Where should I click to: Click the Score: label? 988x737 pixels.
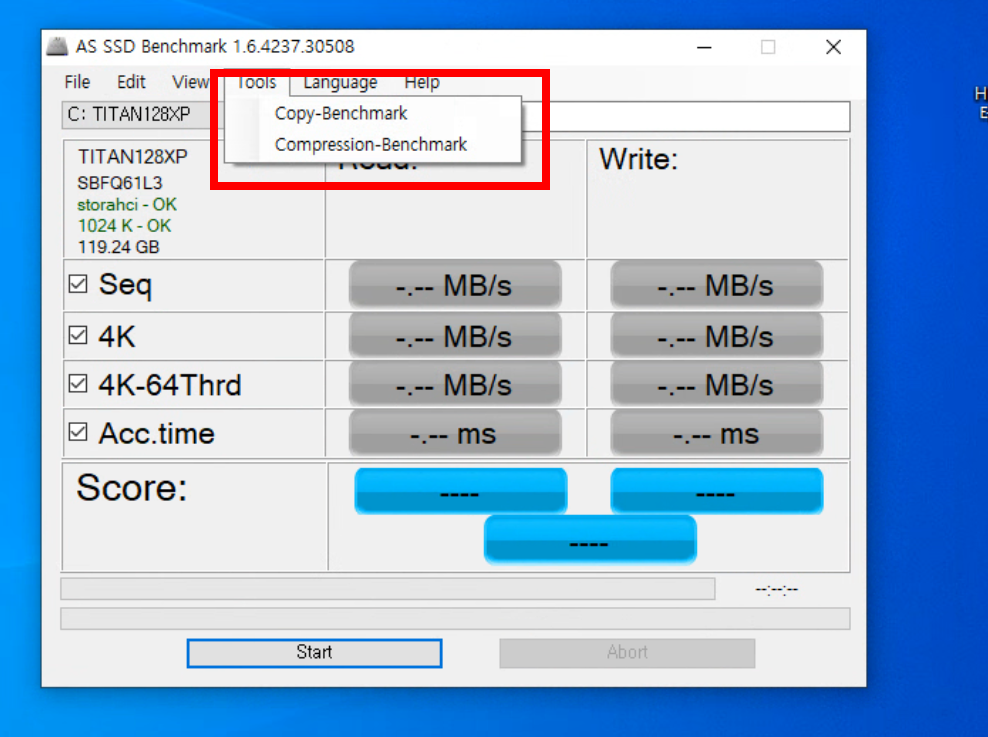click(x=132, y=488)
